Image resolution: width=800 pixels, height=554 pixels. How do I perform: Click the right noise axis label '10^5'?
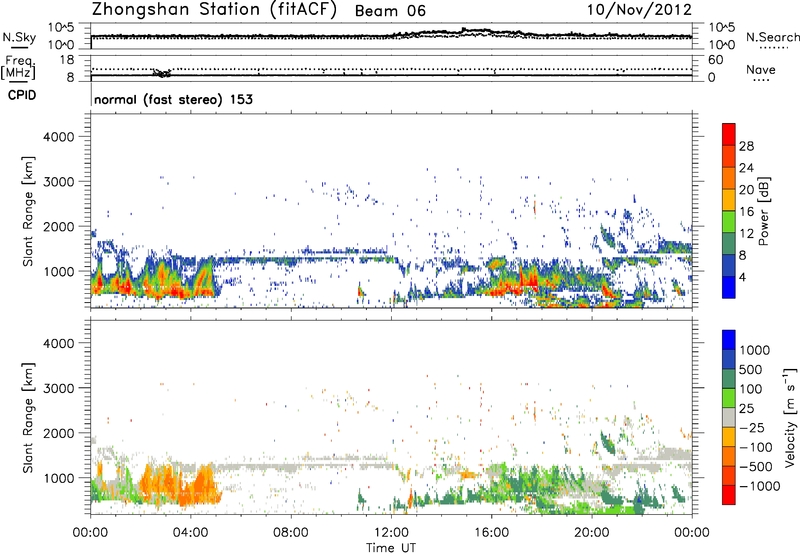[722, 28]
